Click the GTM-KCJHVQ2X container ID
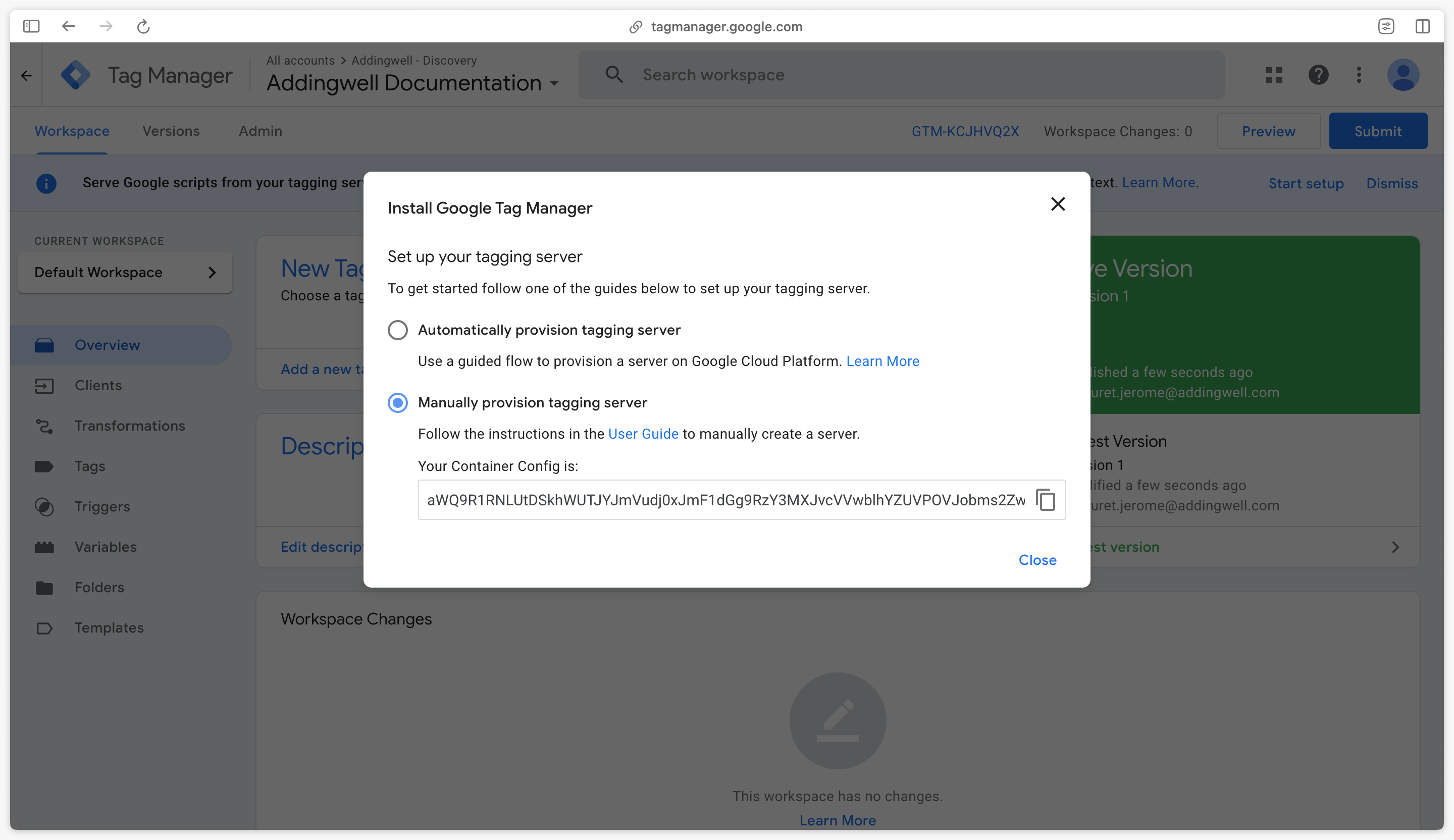Viewport: 1454px width, 840px height. click(x=965, y=132)
